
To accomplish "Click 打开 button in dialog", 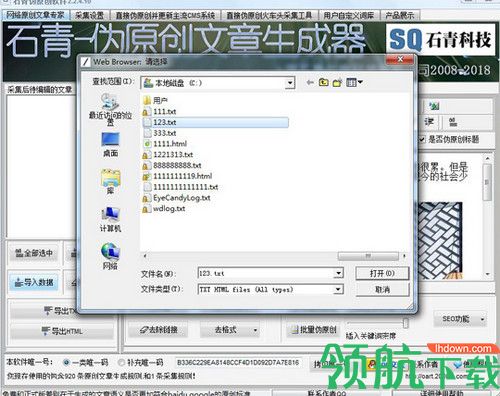I will point(382,273).
